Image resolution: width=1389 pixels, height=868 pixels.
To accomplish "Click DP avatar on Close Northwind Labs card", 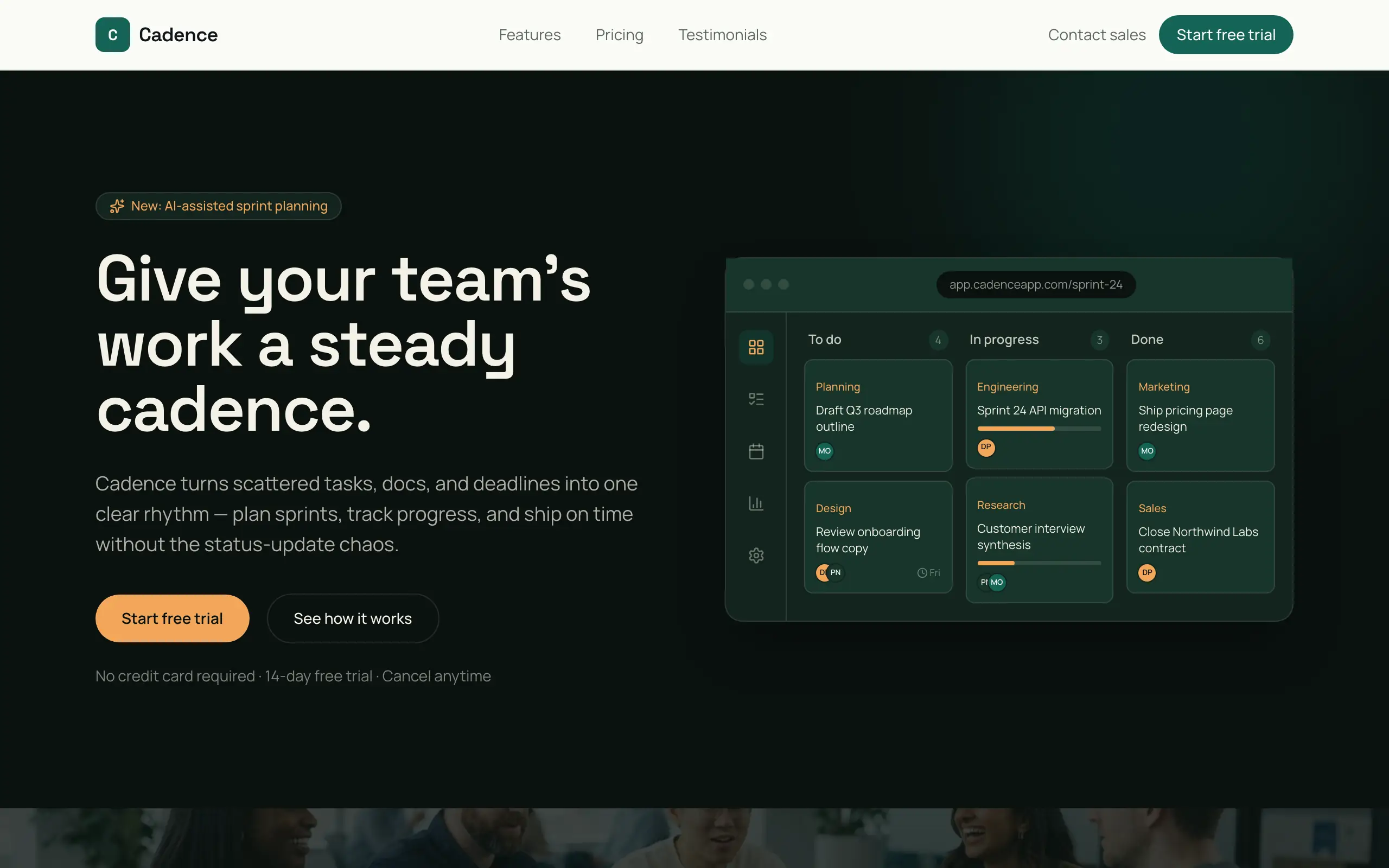I will [x=1147, y=572].
